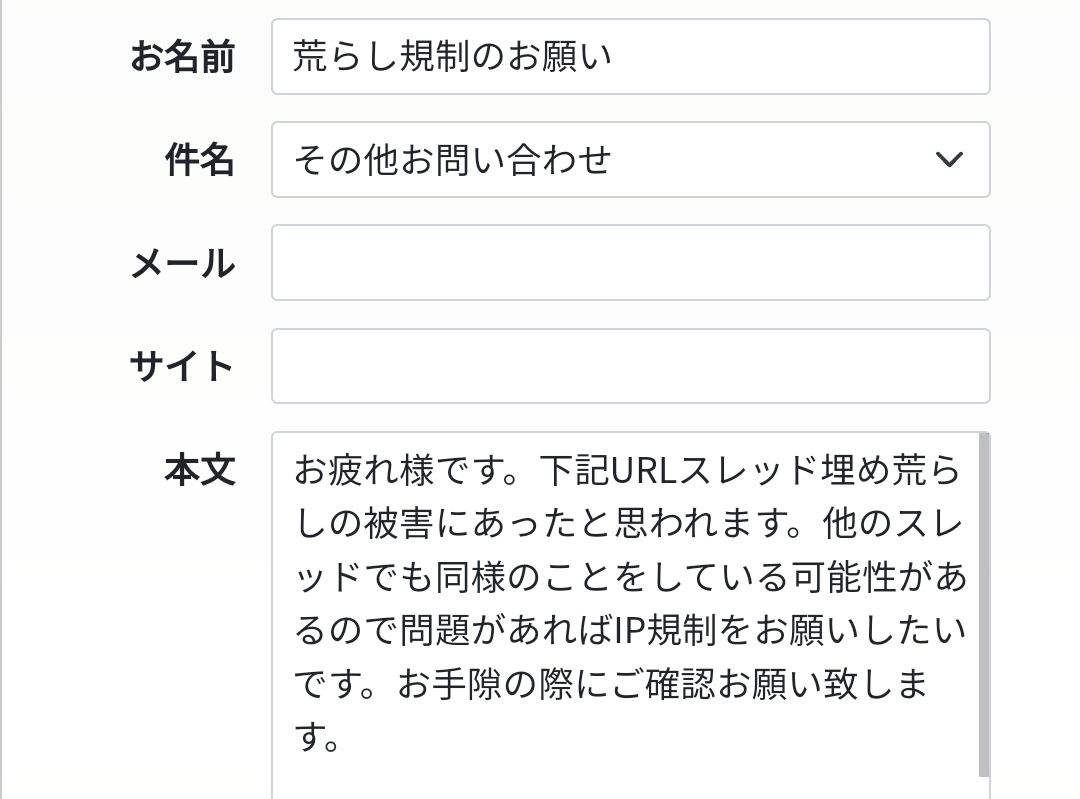Click the お名前 field label
This screenshot has height=799, width=1080.
click(182, 57)
